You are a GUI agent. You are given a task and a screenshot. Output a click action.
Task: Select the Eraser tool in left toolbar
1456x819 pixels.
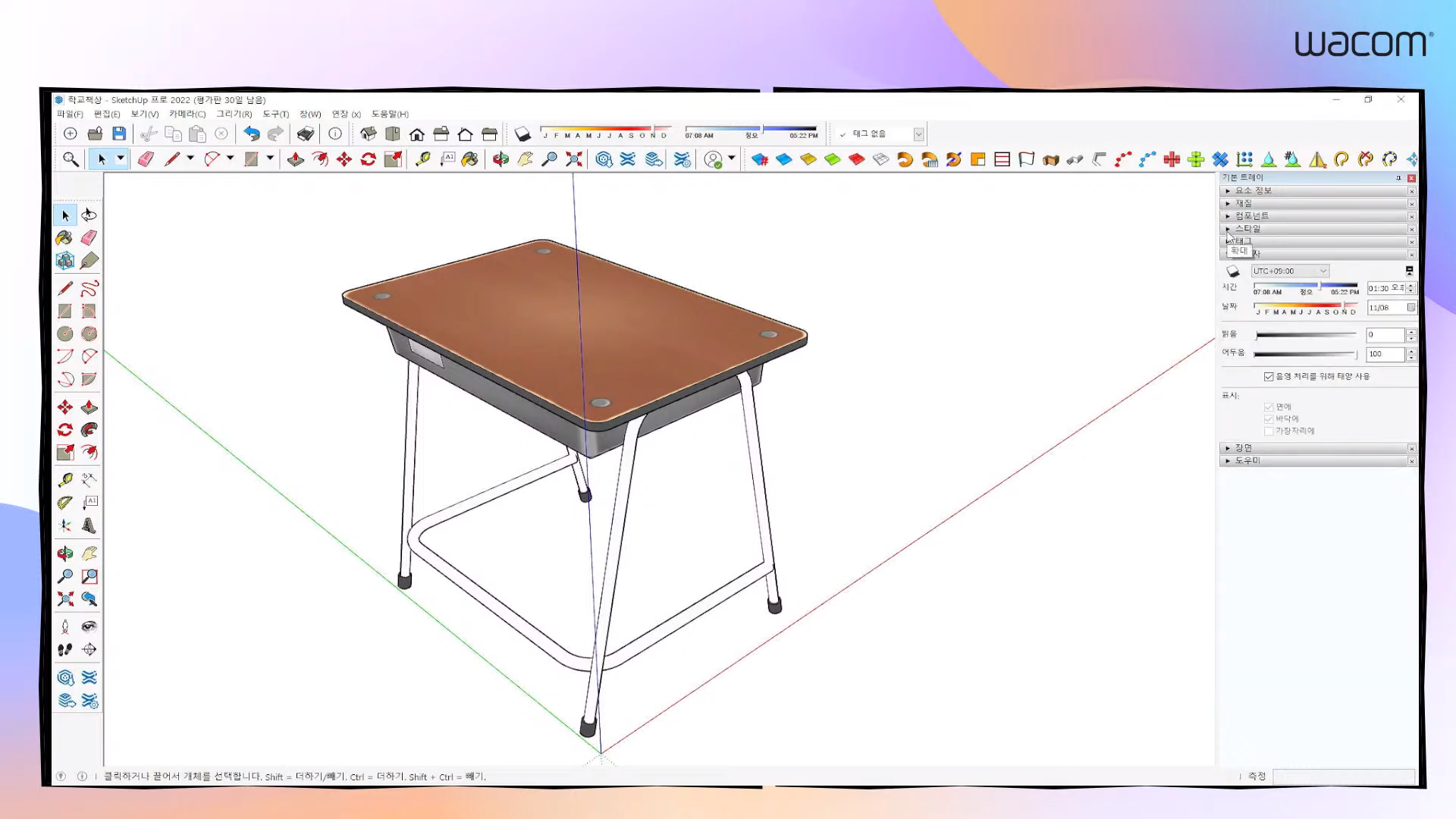[89, 238]
